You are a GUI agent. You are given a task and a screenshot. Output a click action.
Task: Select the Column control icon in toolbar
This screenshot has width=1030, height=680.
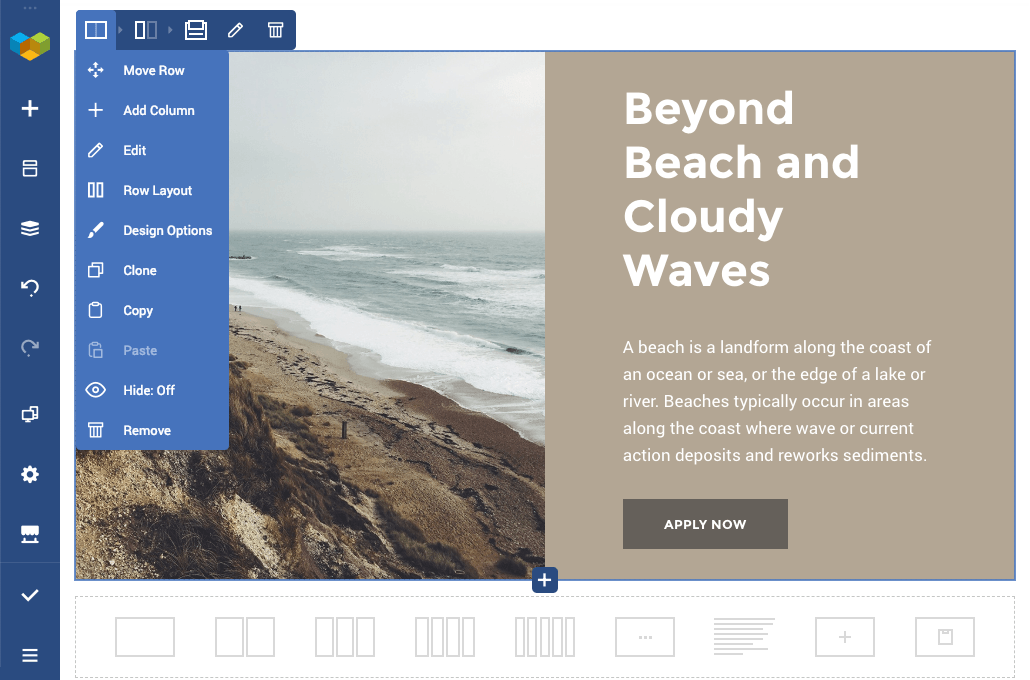click(x=145, y=30)
